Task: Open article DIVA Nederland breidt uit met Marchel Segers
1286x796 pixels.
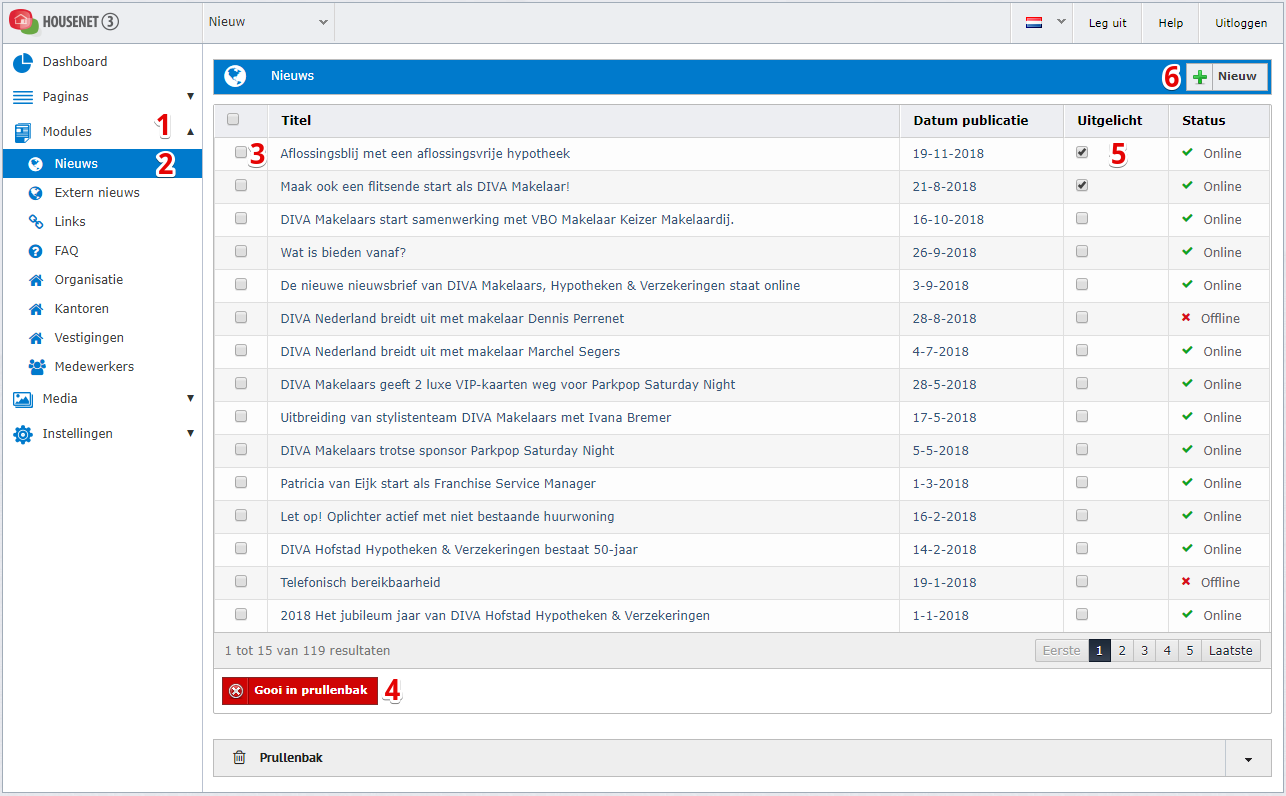Action: click(450, 351)
